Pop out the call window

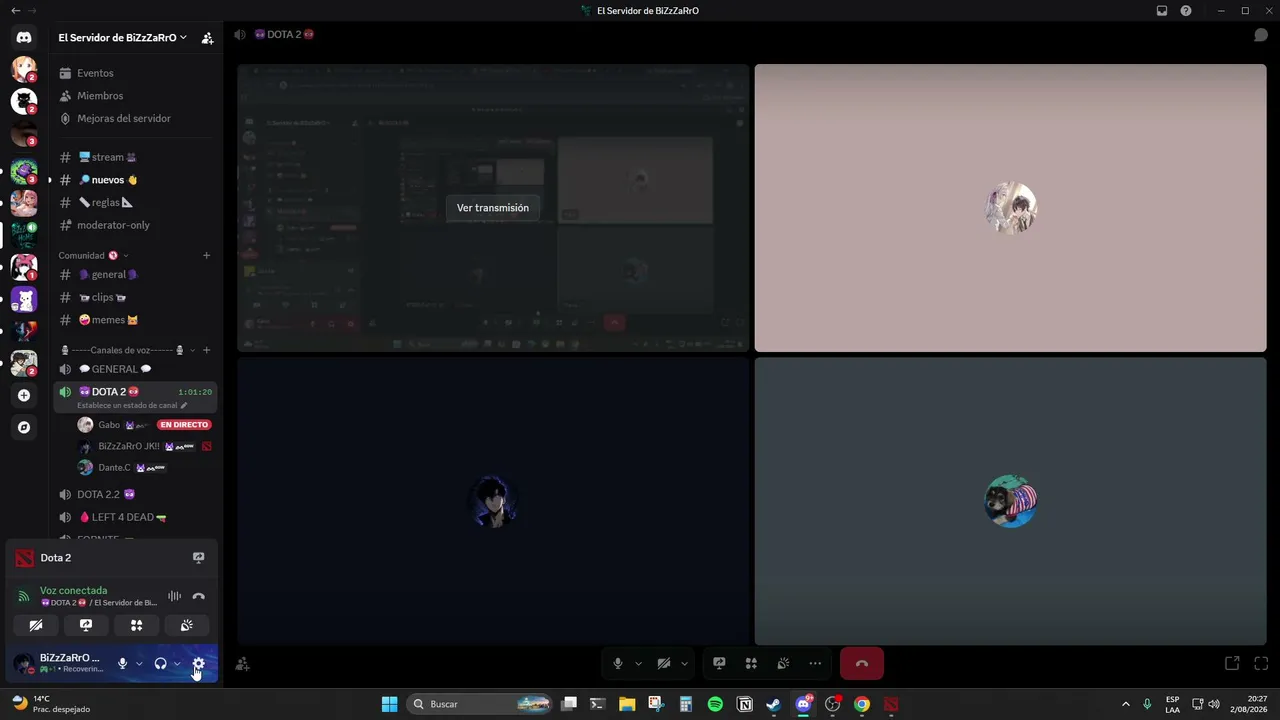[x=1232, y=663]
